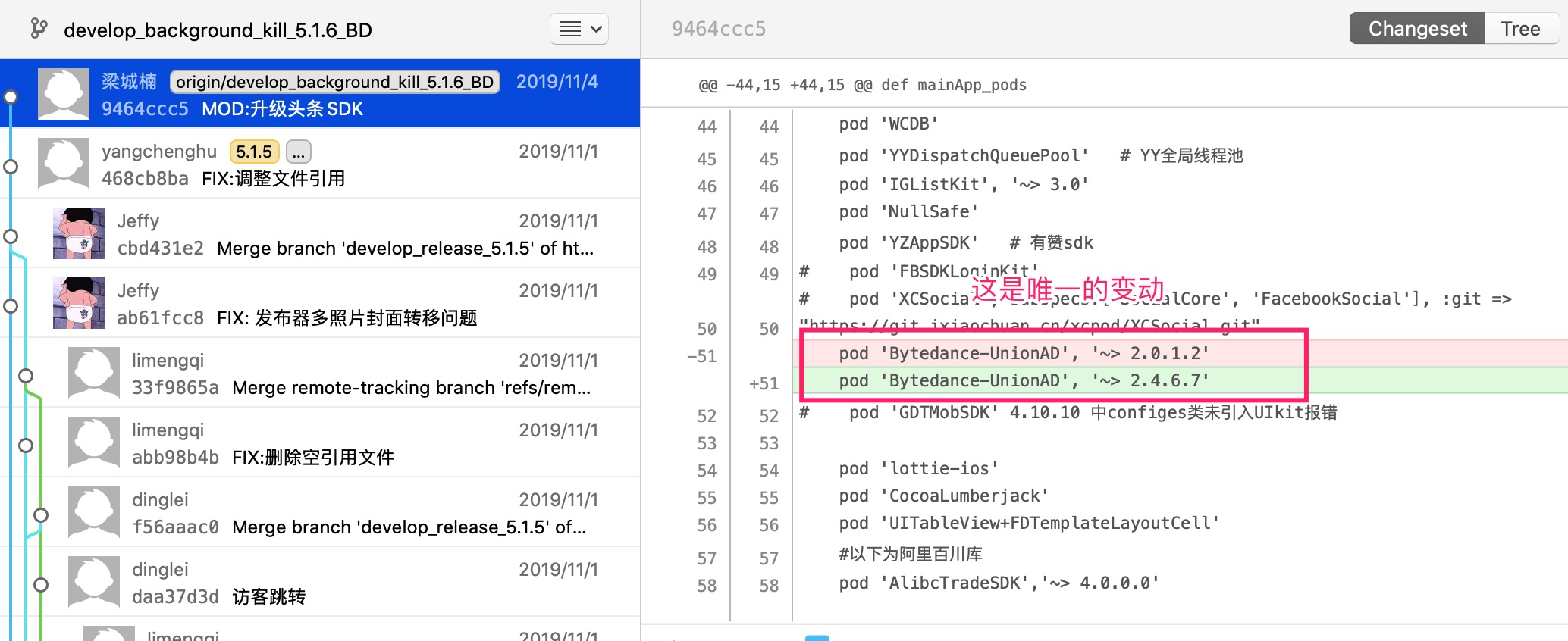Select commit 9464ccc5 MOD:升级头条 SDK
This screenshot has height=641, width=1568.
pyautogui.click(x=320, y=94)
